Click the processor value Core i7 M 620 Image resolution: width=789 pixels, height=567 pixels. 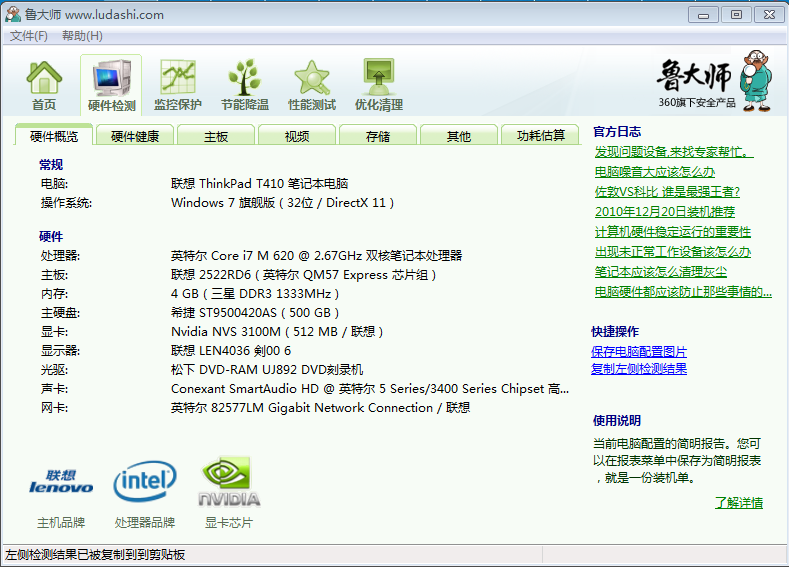click(x=316, y=256)
